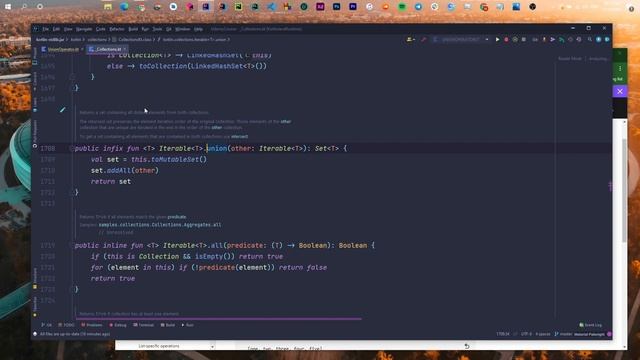Open the Pull Requests tool window stripe

[x=35, y=134]
